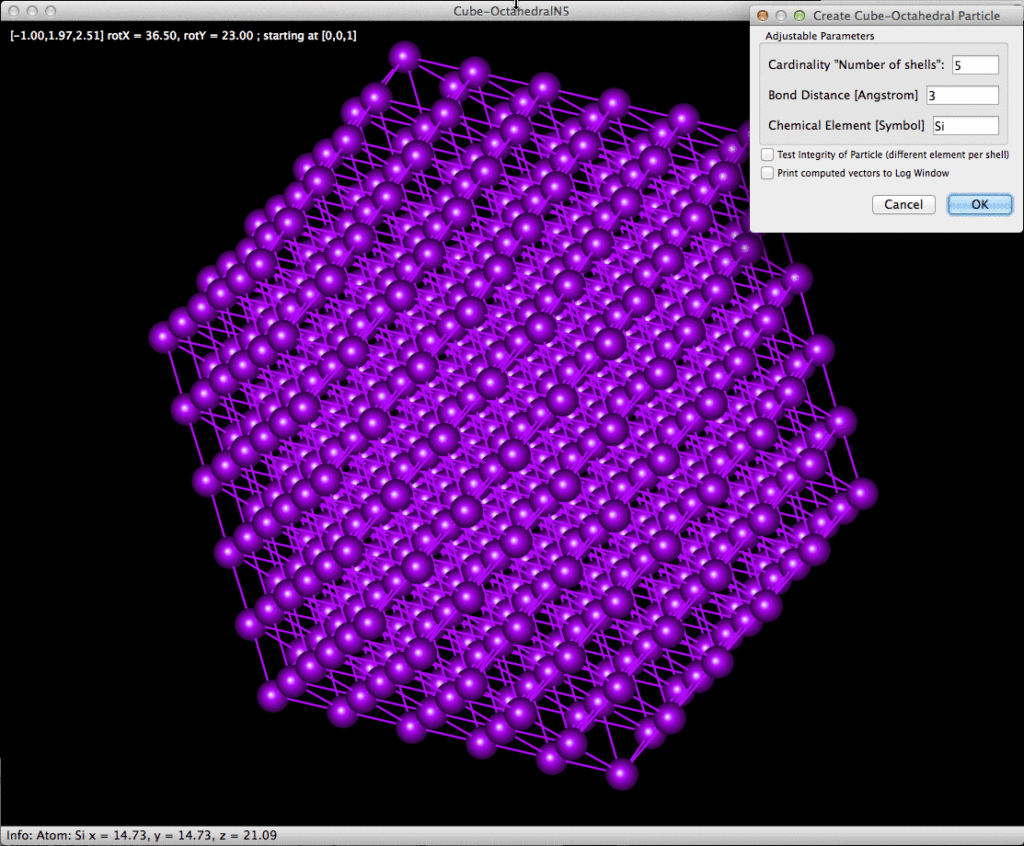The width and height of the screenshot is (1024, 846).
Task: Zoom the particle dialog with green button
Action: 799,16
